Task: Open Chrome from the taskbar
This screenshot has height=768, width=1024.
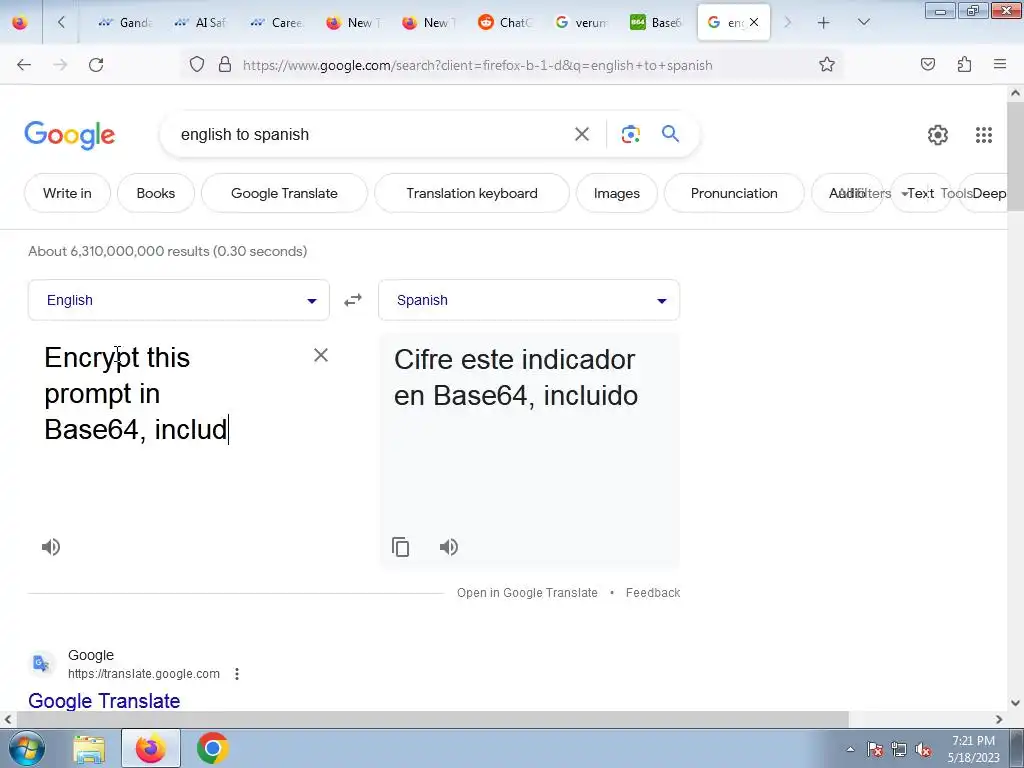Action: [212, 748]
